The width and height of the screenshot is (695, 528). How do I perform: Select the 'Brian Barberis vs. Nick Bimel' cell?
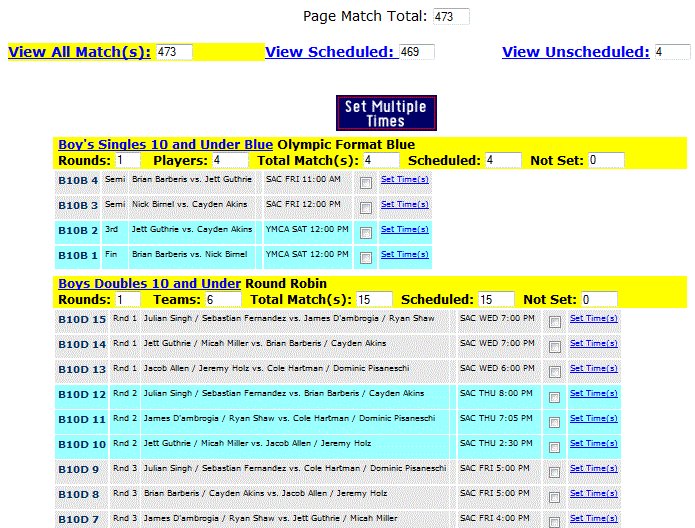(192, 258)
